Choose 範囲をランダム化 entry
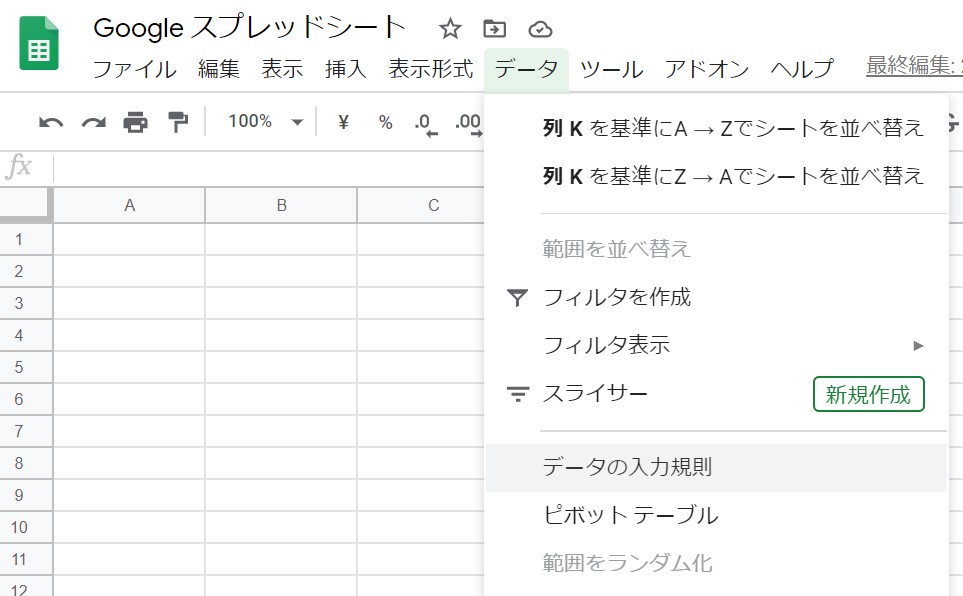 [x=716, y=563]
